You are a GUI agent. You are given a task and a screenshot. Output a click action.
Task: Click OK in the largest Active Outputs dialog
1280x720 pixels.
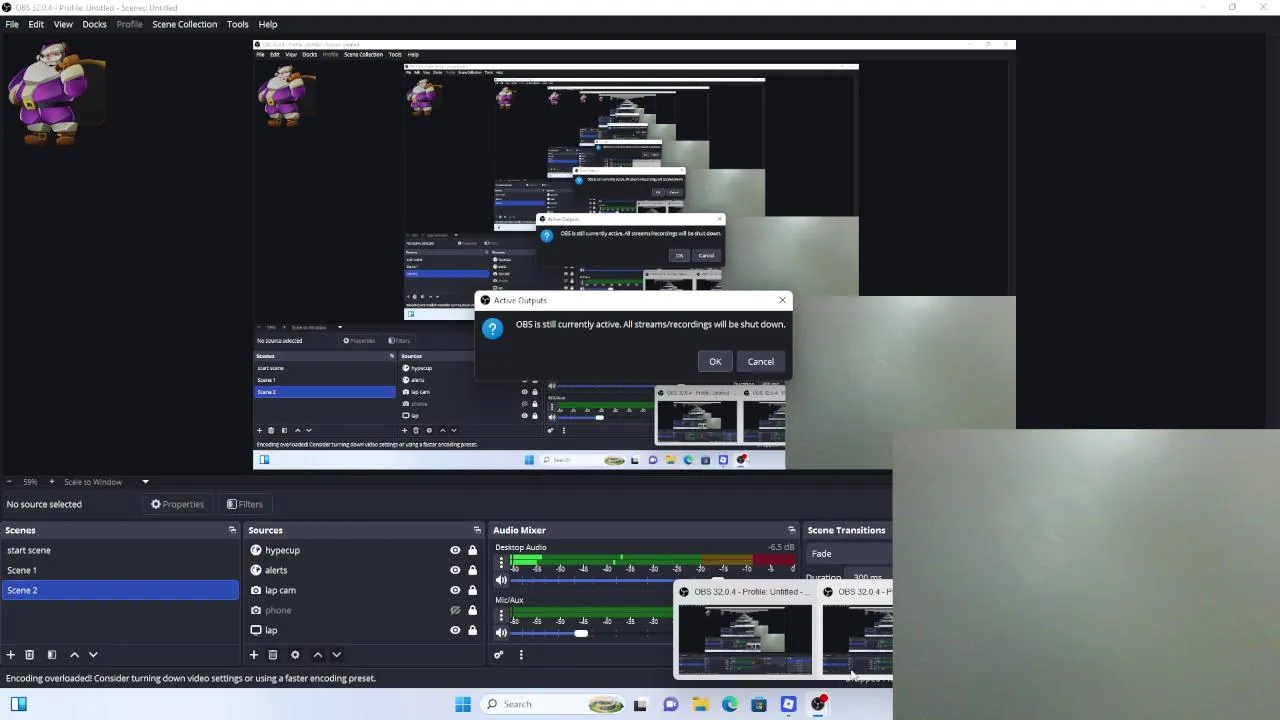click(x=715, y=362)
